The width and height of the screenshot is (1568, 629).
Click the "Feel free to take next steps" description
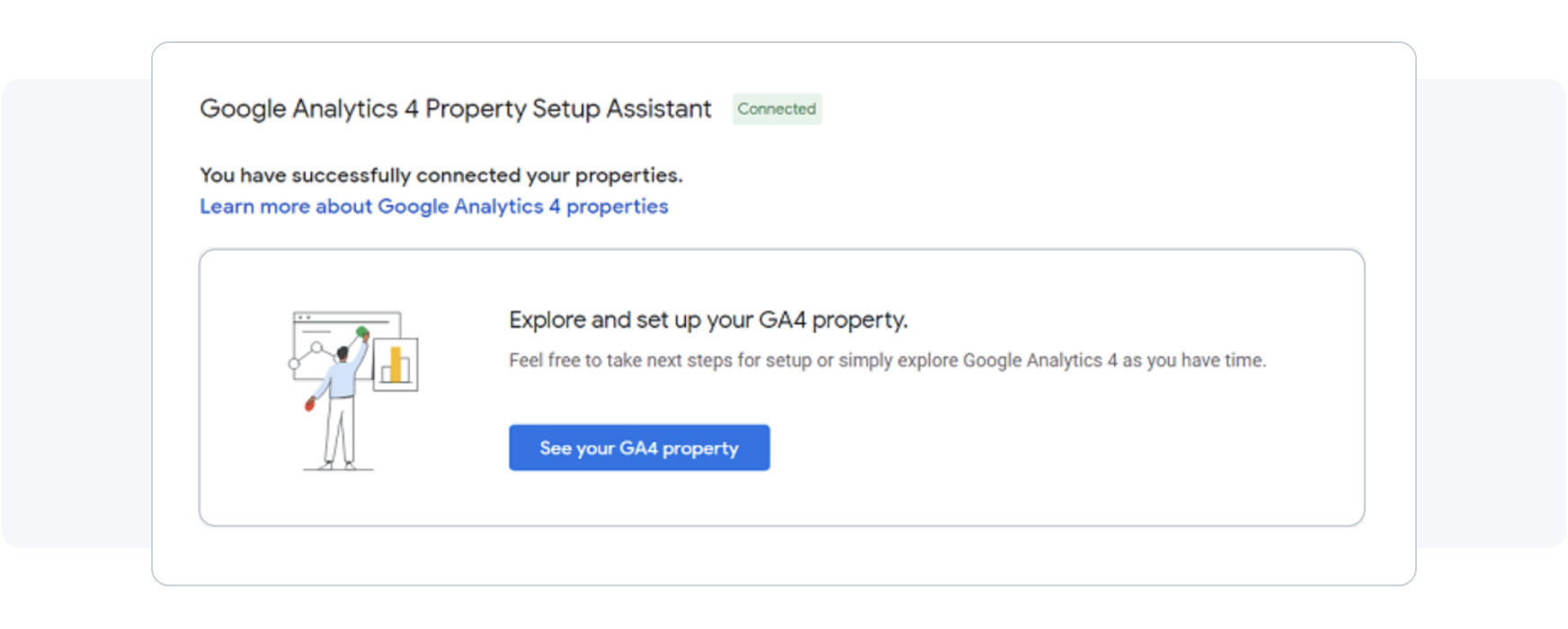(886, 360)
